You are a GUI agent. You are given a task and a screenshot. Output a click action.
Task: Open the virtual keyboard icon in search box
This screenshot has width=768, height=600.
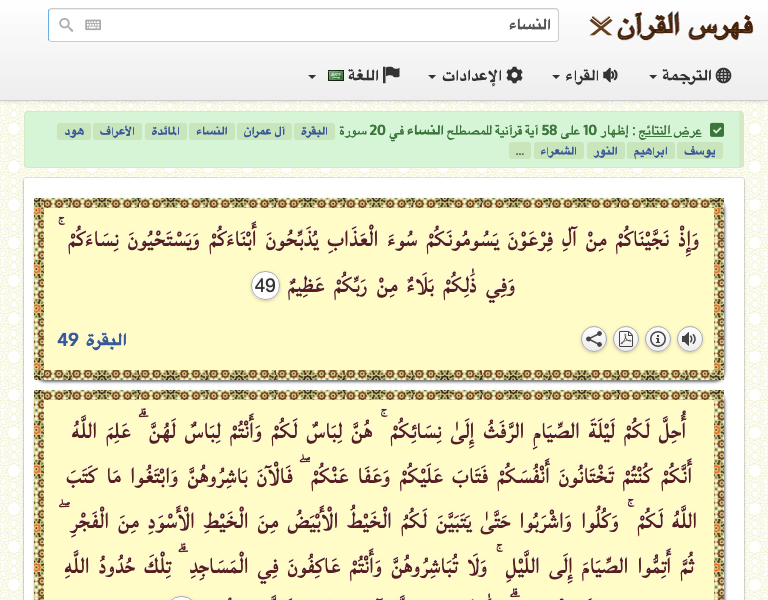(x=93, y=25)
